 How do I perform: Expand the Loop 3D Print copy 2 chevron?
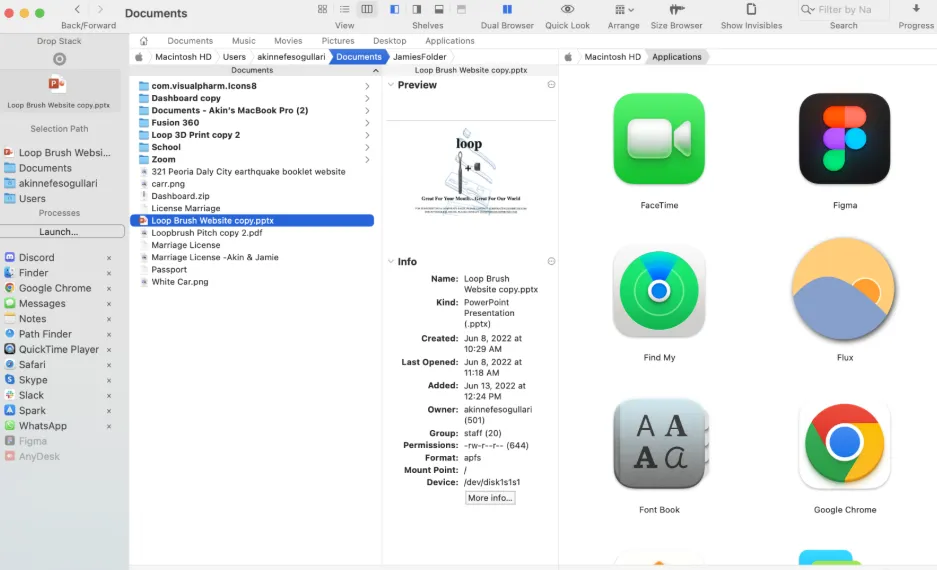click(367, 135)
